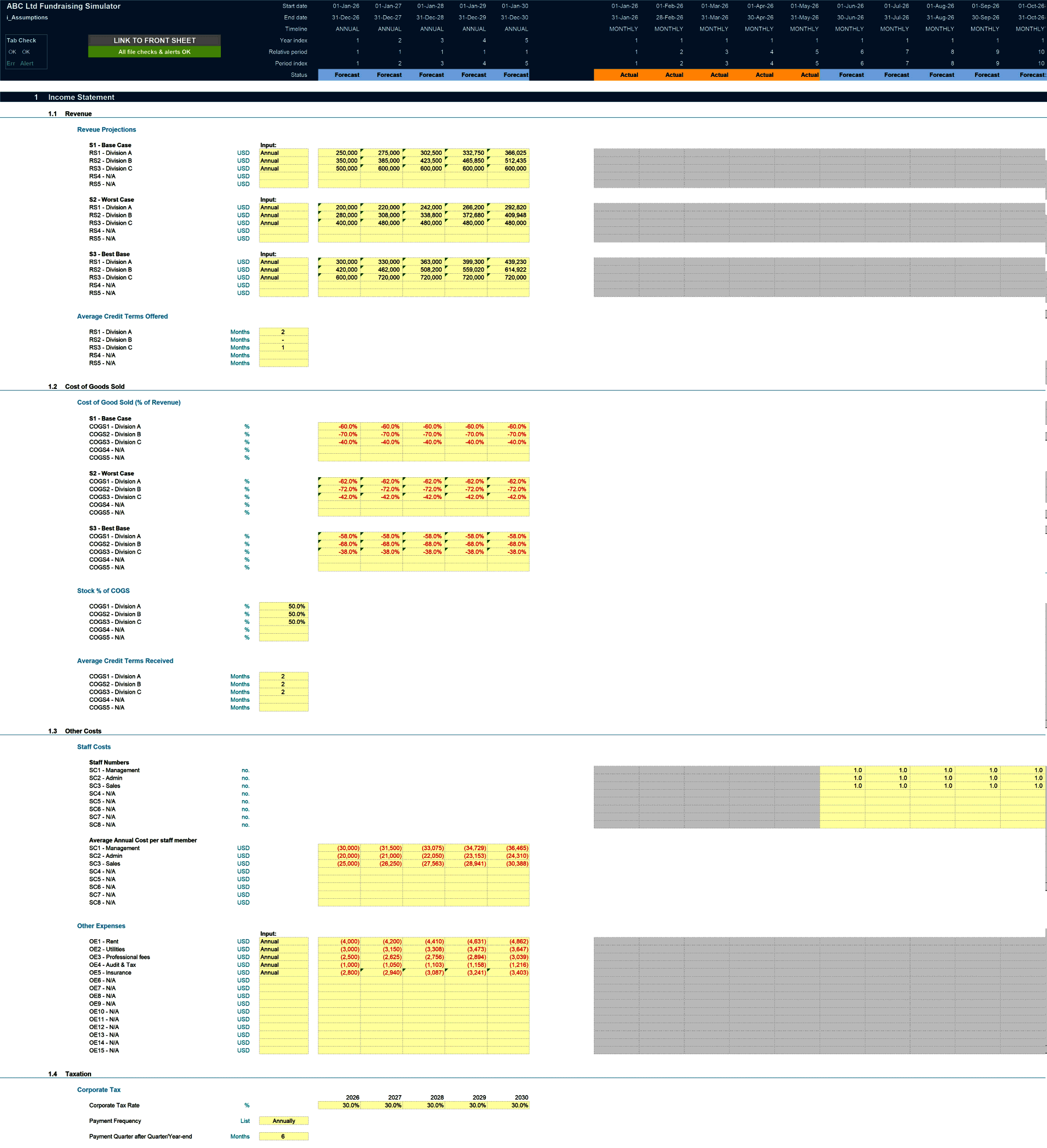This screenshot has height=1148, width=1047.
Task: Select the Payment Quarter months cell showing 6
Action: click(284, 1137)
